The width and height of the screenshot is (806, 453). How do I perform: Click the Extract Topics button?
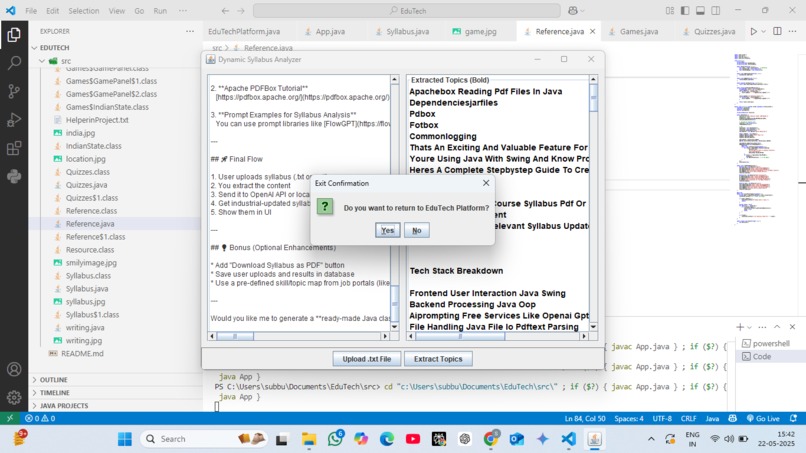pos(438,359)
